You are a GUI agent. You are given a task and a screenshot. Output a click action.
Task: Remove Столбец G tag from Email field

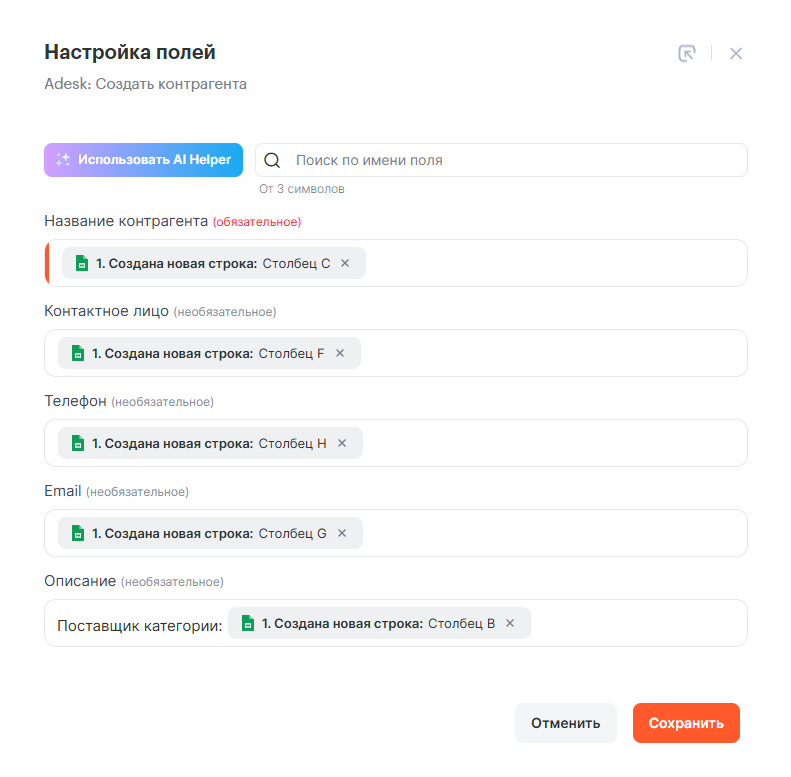(342, 533)
